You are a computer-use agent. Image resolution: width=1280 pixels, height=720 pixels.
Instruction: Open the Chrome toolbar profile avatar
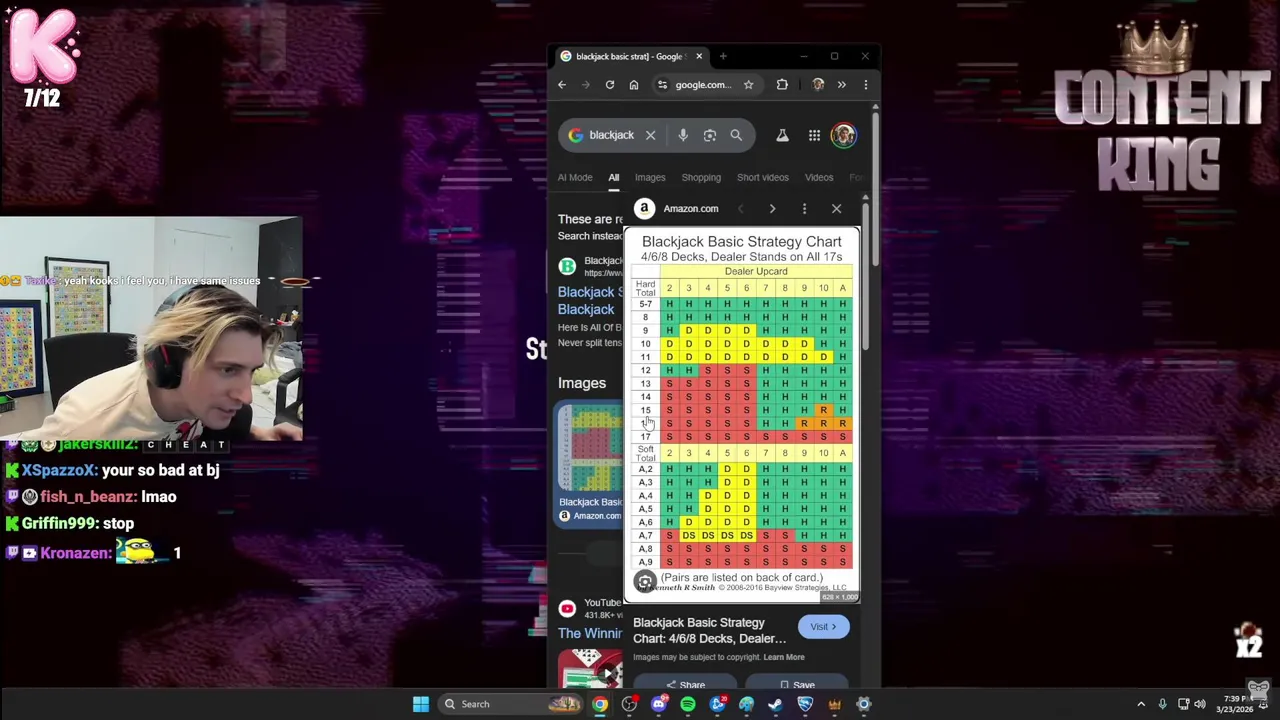pyautogui.click(x=818, y=85)
